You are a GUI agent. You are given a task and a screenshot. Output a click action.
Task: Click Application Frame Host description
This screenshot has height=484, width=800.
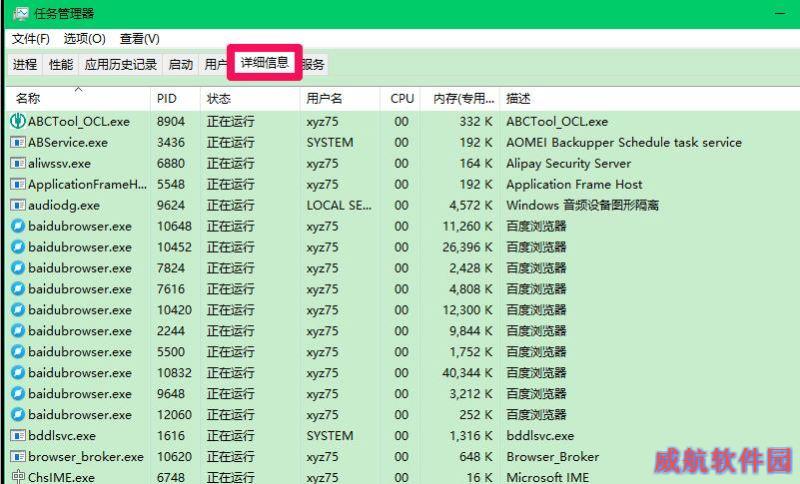574,184
